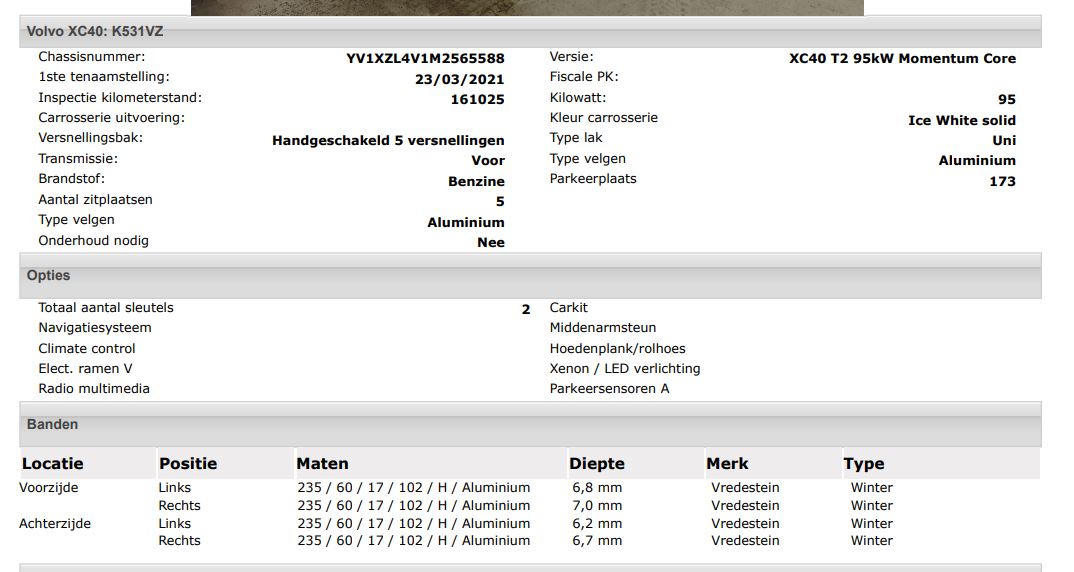Click the chassis number YV1XZL4V1M2565588
Viewport: 1074px width, 572px height.
425,59
